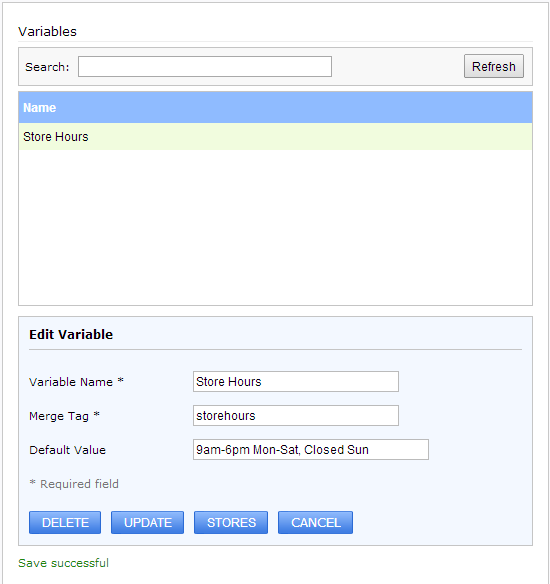Image resolution: width=550 pixels, height=584 pixels.
Task: Focus the Variable Name text field
Action: 296,381
